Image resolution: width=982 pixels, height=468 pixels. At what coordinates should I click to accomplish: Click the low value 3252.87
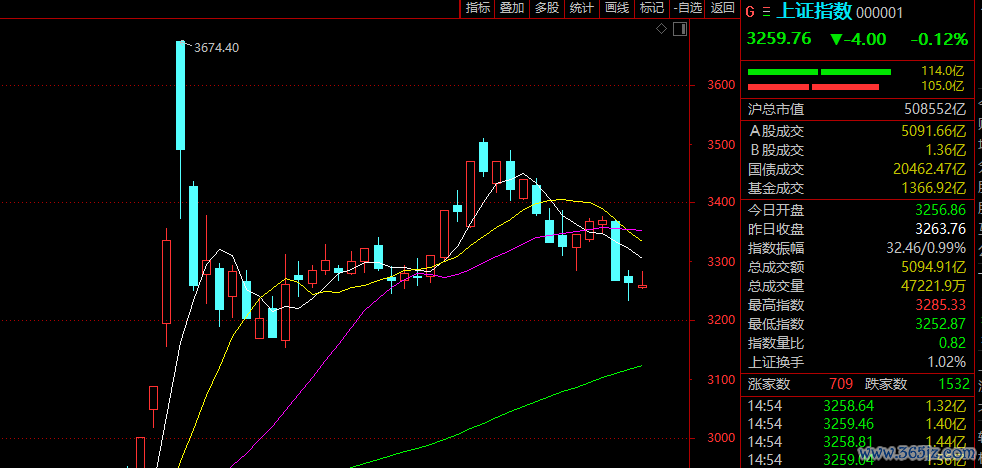(941, 325)
